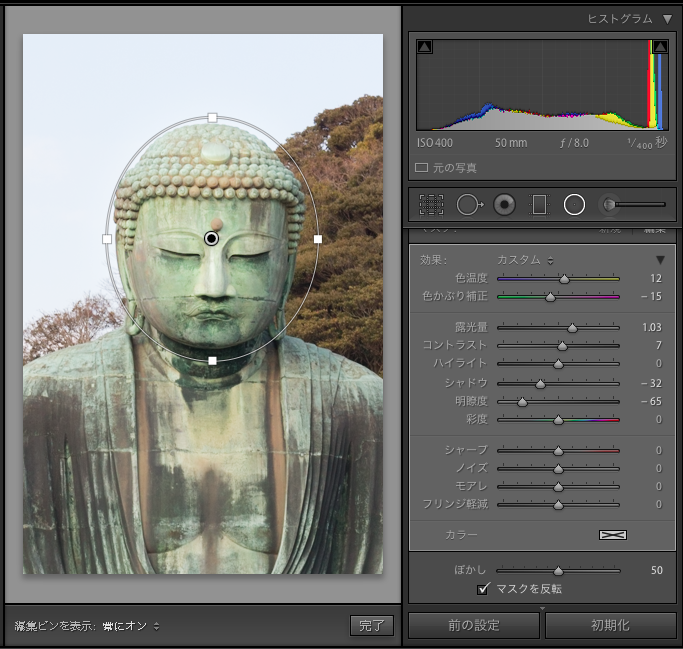
Task: Click the フリンジ軽減 slider handle
Action: (558, 505)
